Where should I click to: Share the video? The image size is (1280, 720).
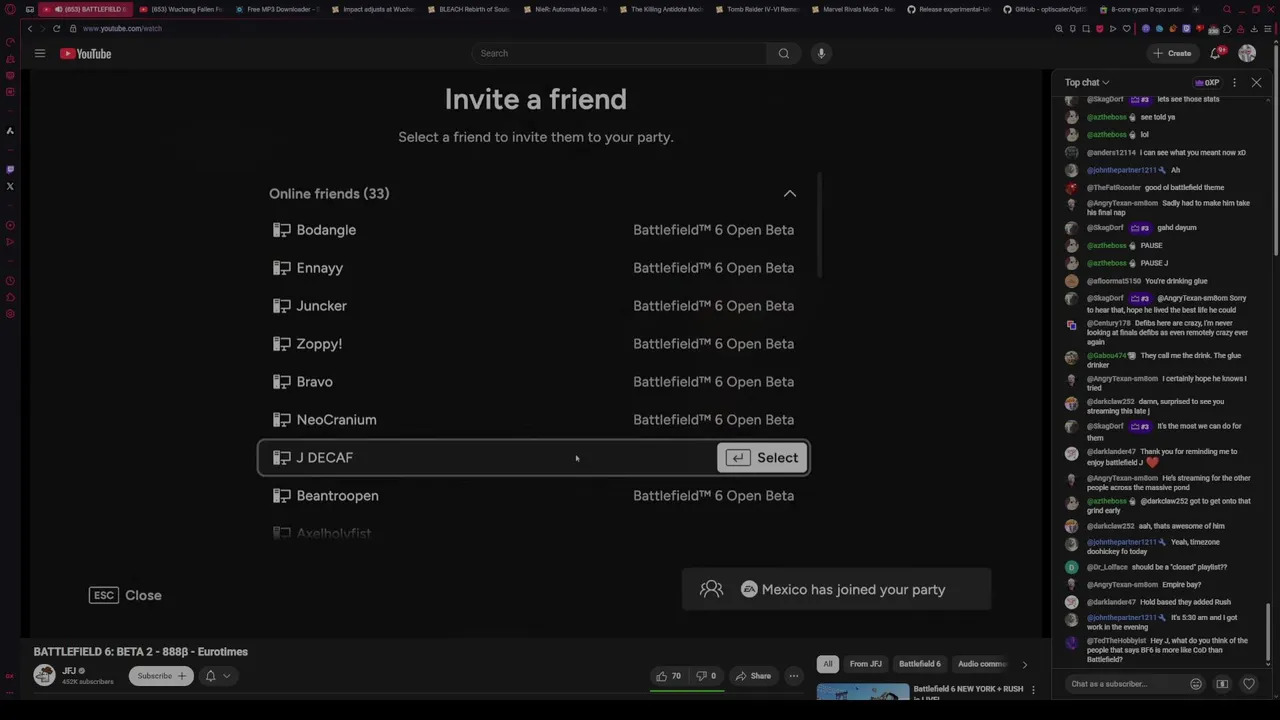753,676
